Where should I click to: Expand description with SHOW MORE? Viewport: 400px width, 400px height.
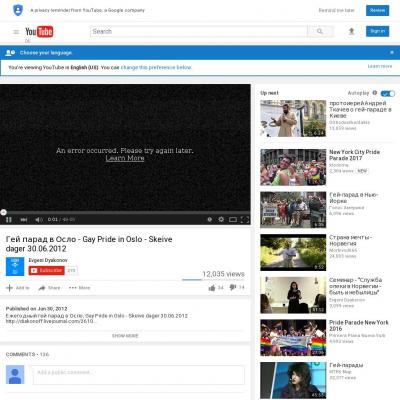(125, 336)
